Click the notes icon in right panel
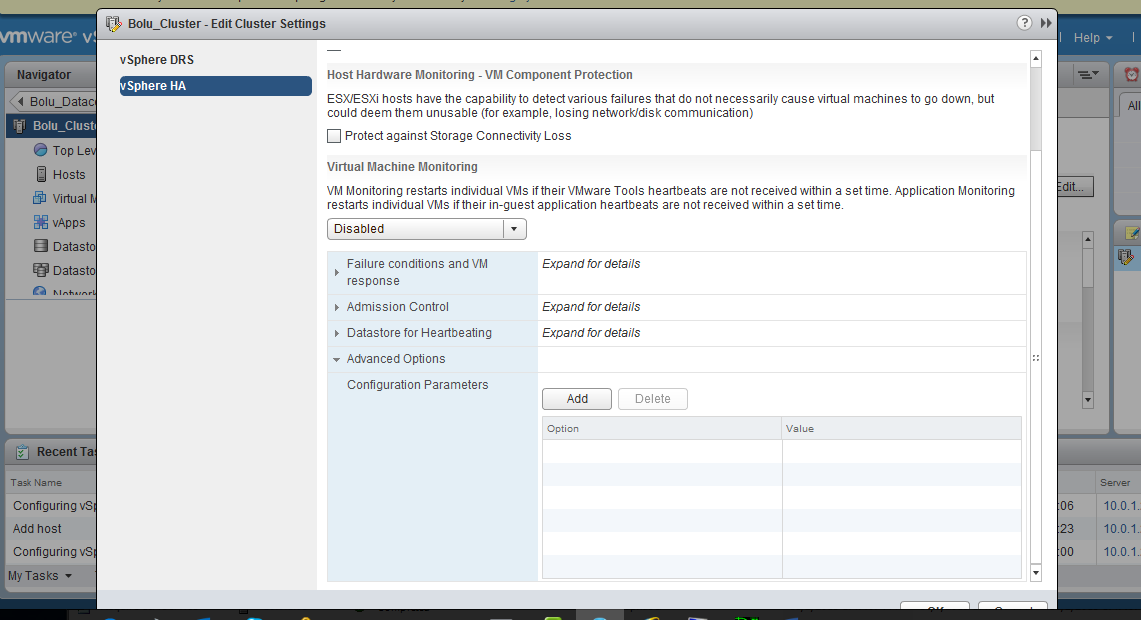The image size is (1141, 620). (1132, 233)
